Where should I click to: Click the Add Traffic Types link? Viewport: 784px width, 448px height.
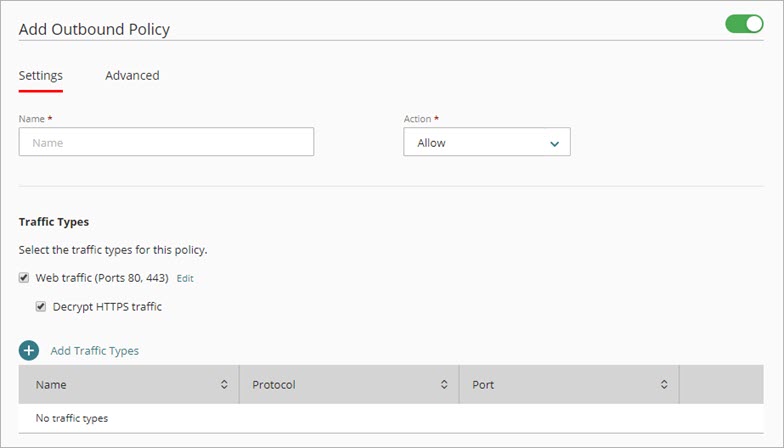(x=95, y=351)
